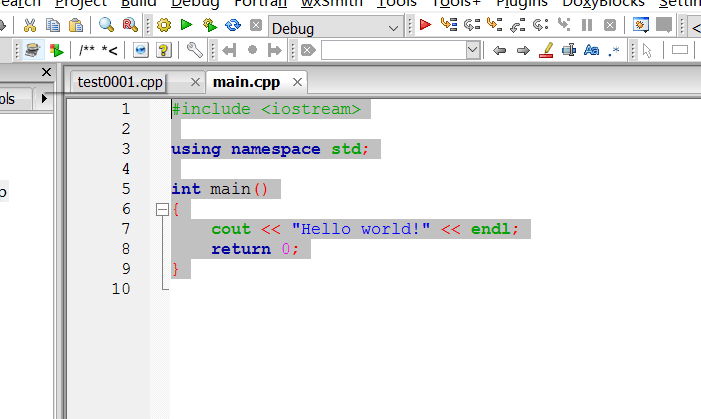Open the Debug menu
This screenshot has height=419, width=701.
195,4
